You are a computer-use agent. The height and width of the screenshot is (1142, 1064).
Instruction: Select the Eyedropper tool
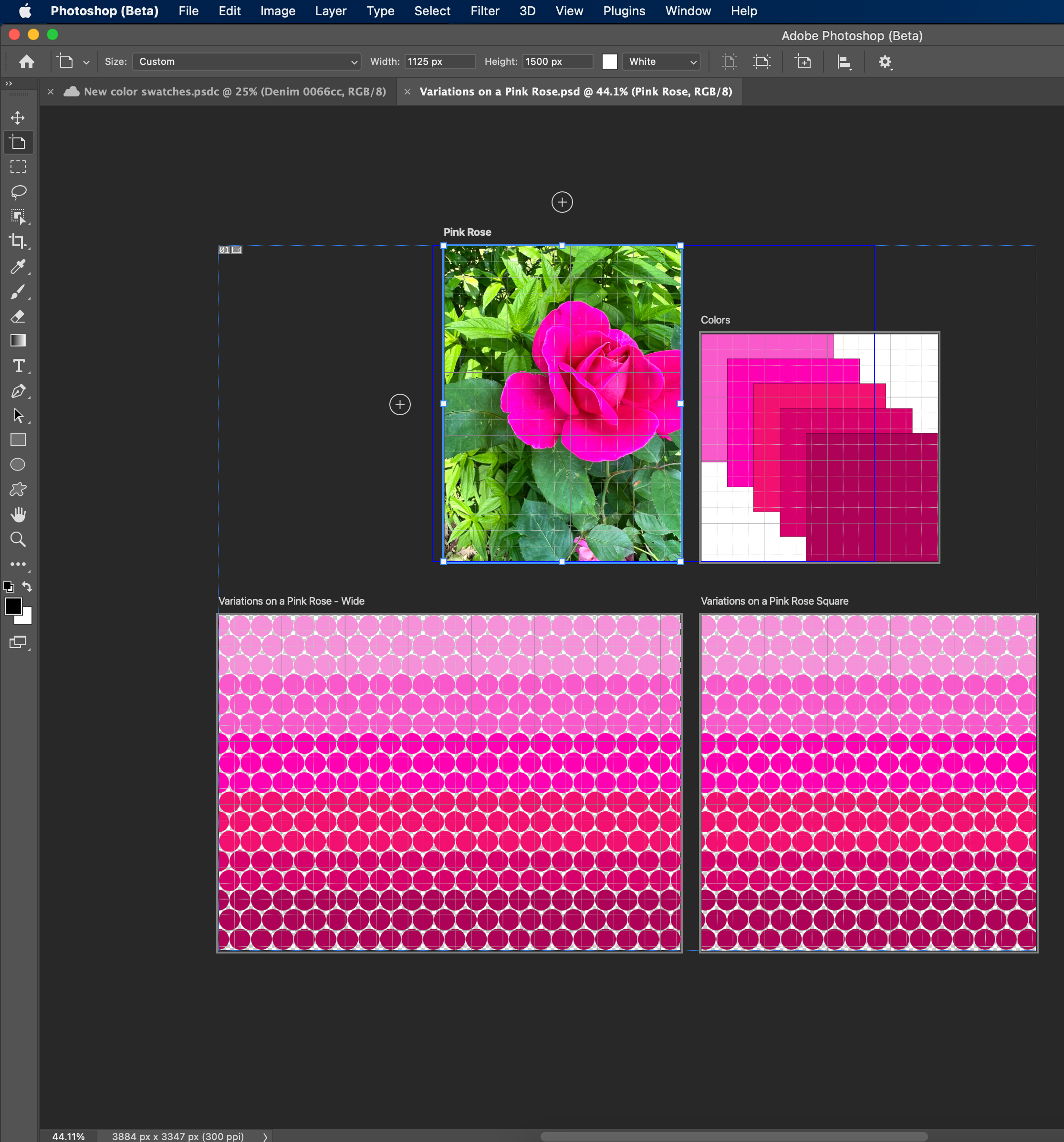click(x=18, y=267)
